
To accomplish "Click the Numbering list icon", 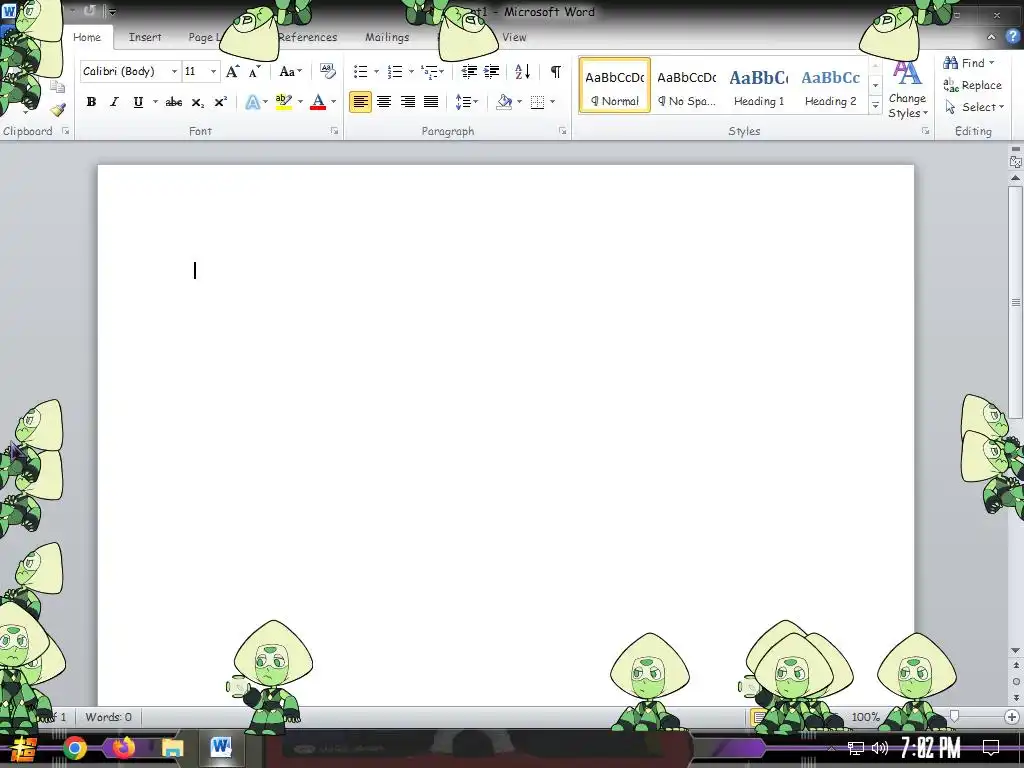I will (x=395, y=72).
